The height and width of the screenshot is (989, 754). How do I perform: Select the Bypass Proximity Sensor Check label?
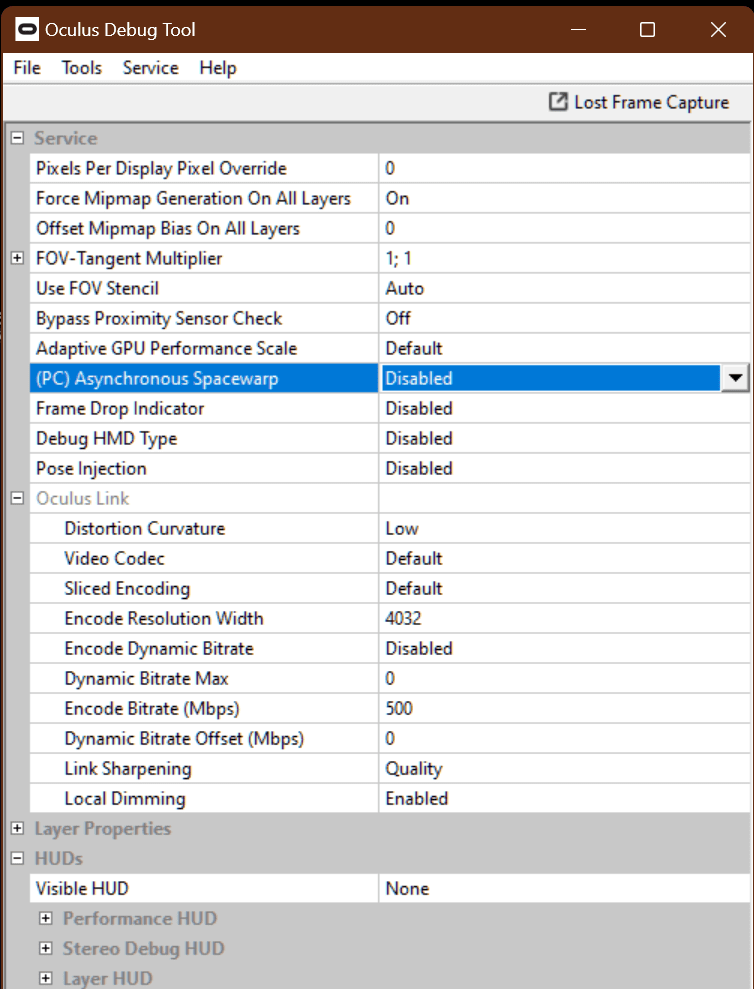pos(159,318)
